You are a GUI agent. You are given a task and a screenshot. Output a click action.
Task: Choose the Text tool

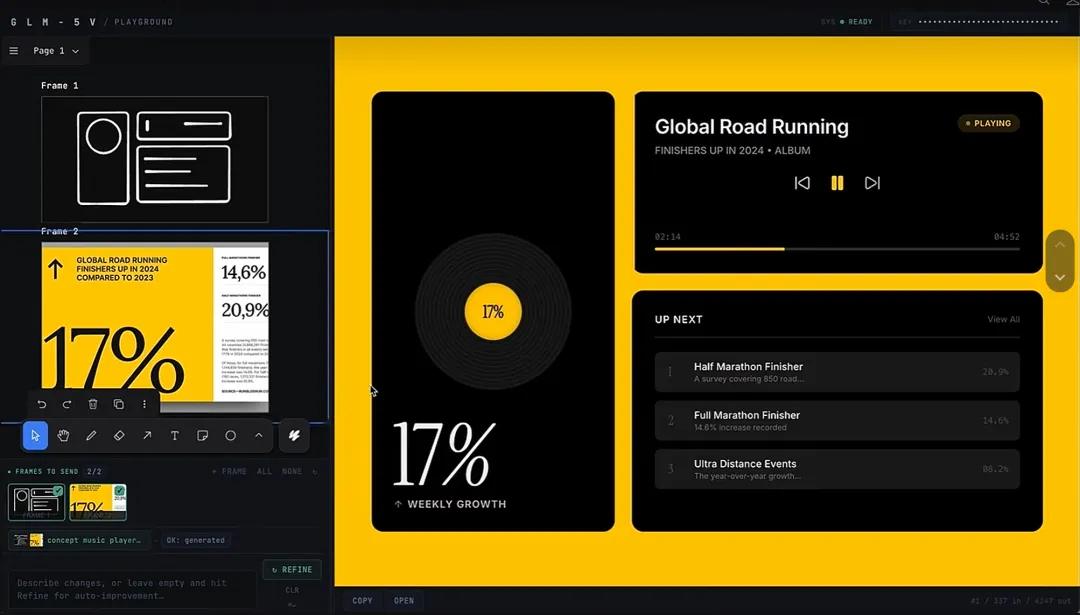175,435
